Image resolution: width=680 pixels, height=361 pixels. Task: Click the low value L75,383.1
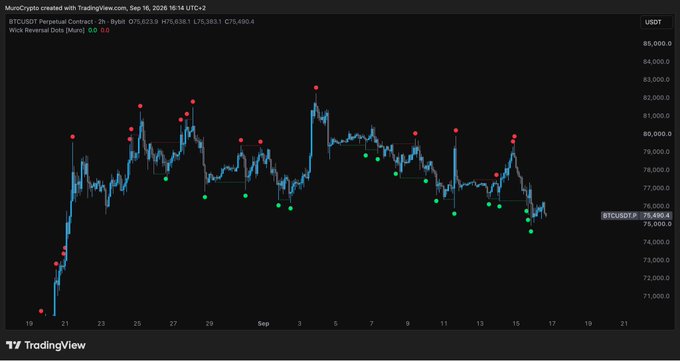(x=208, y=21)
